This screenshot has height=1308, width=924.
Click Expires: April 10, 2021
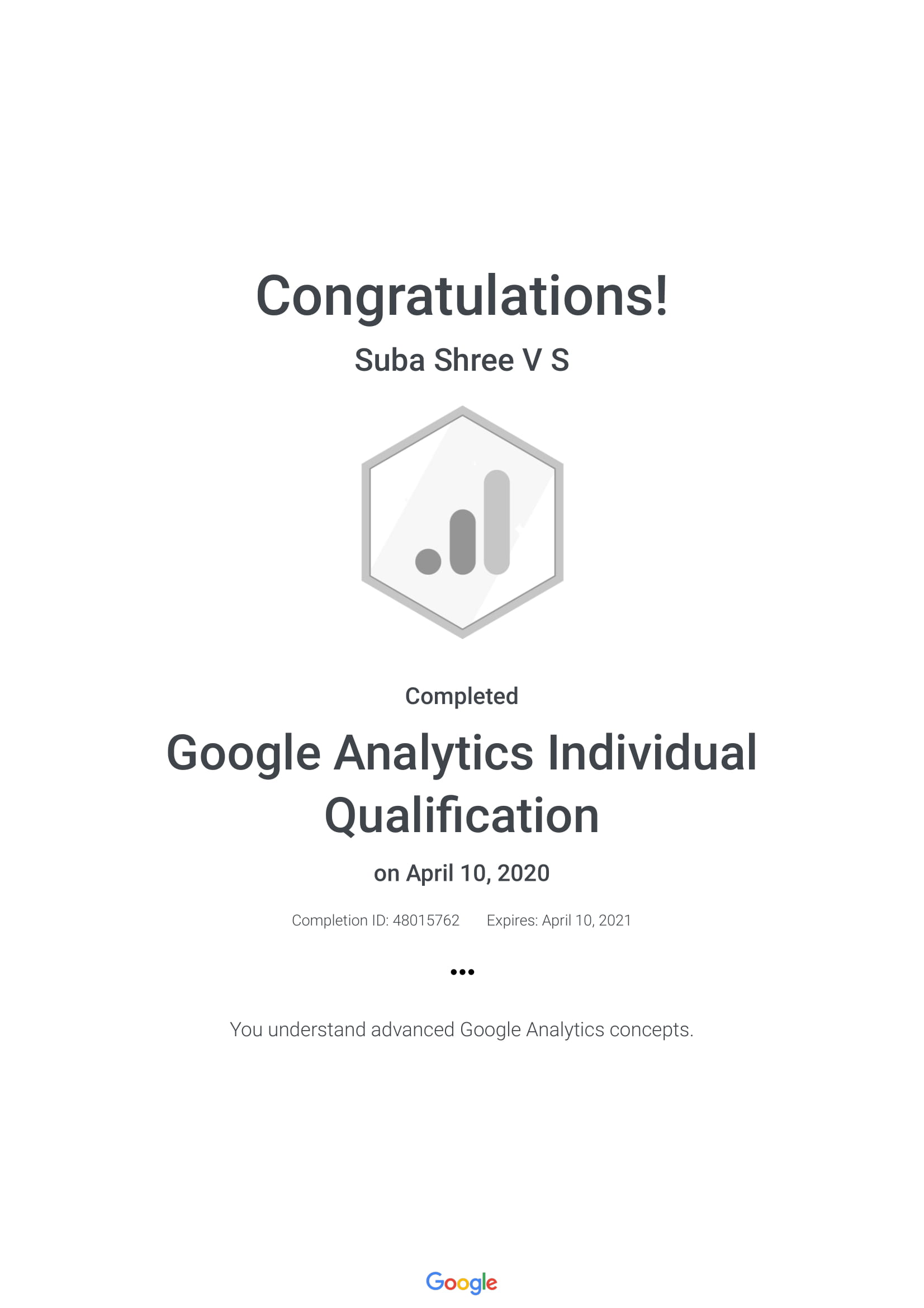(x=558, y=920)
